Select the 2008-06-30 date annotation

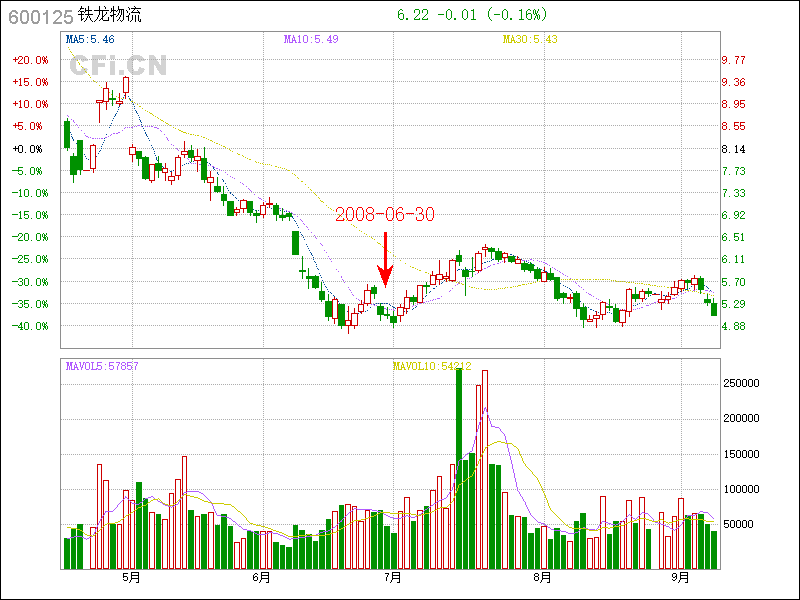click(x=385, y=215)
